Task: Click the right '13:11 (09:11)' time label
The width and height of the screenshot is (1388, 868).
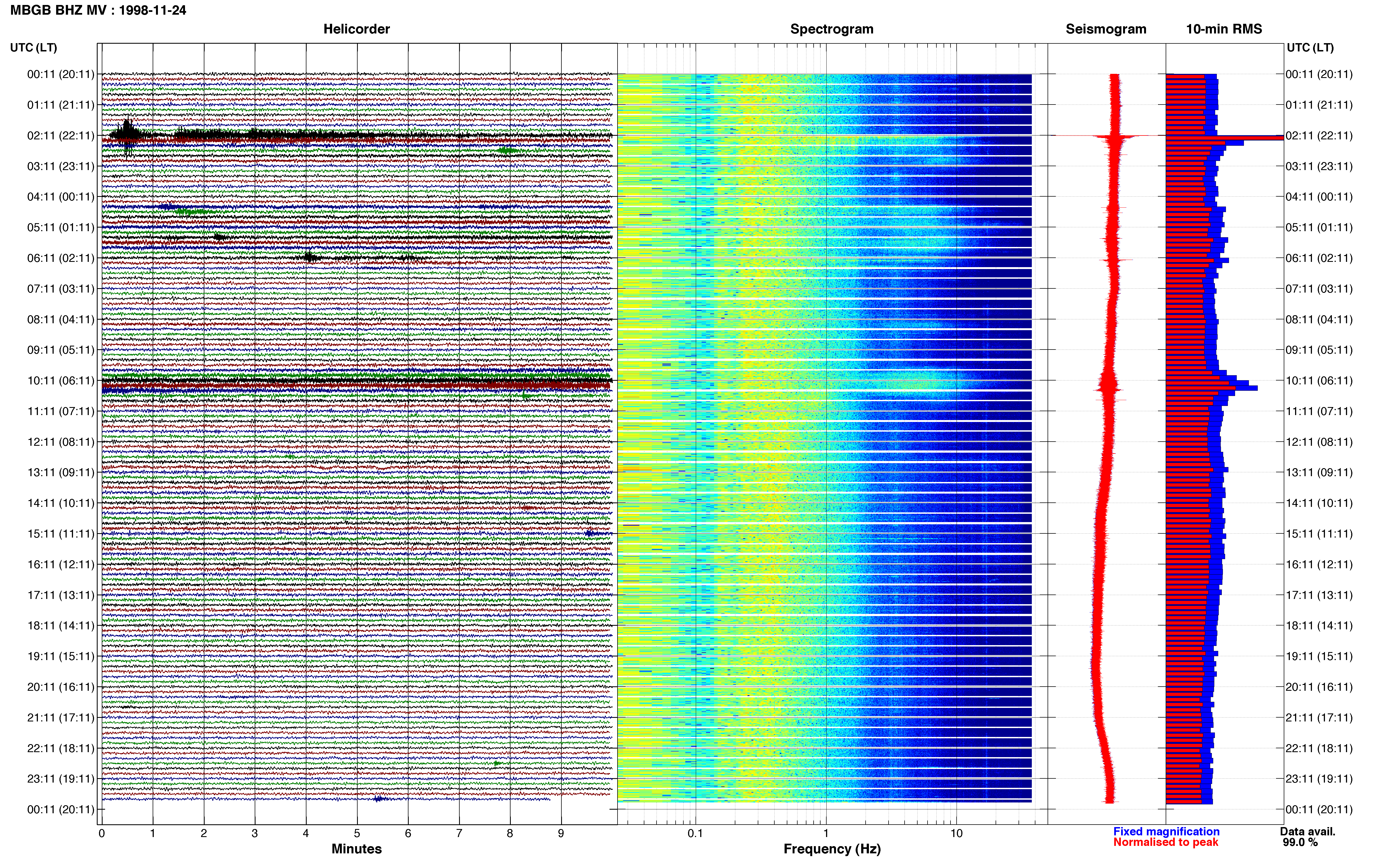Action: coord(1319,473)
